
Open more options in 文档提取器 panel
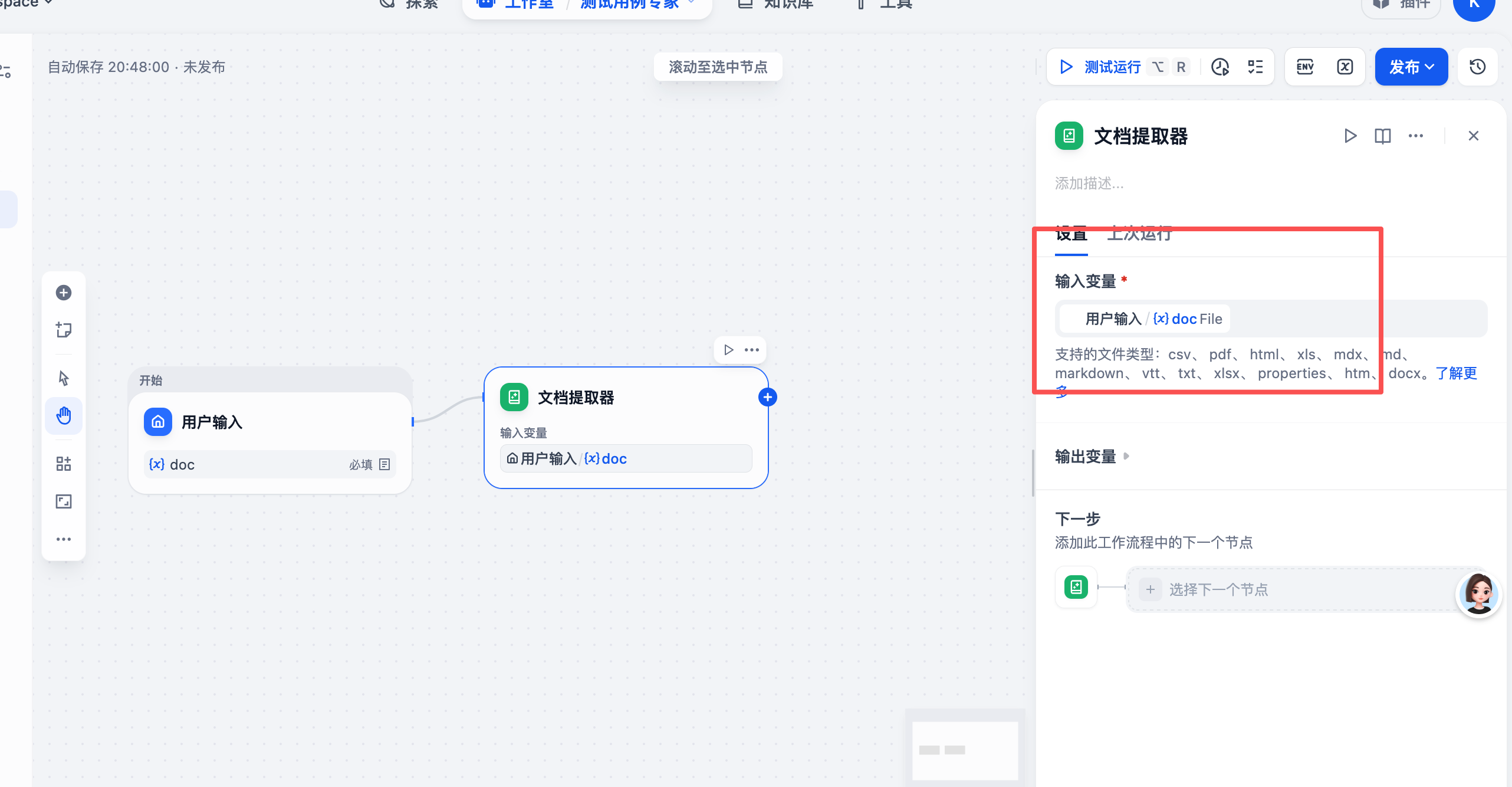coord(1415,136)
